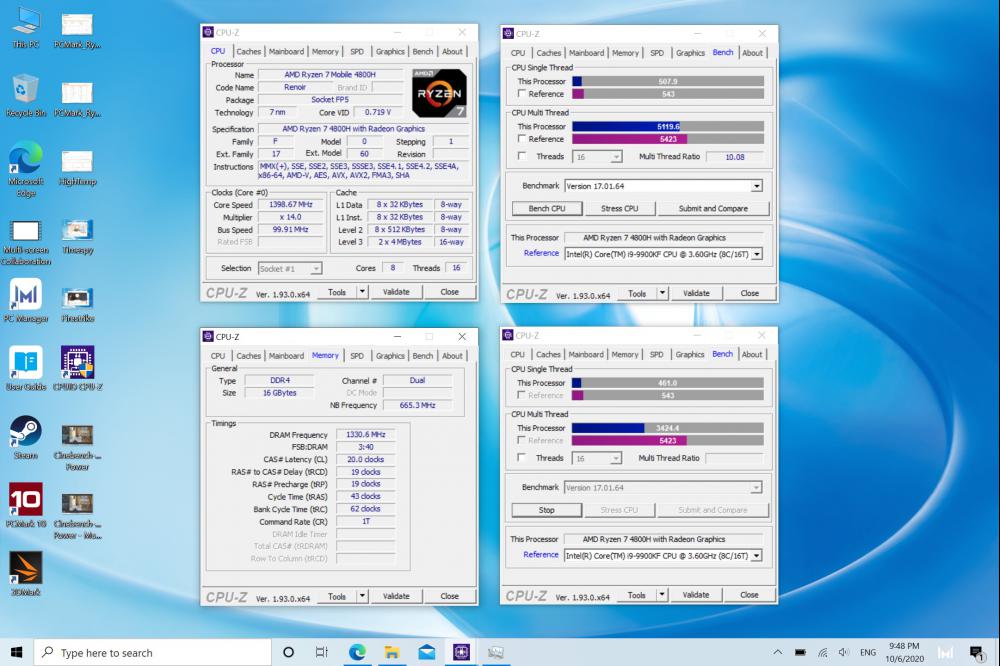Click the Ryzen 7 logo in CPU-Z

pos(439,93)
